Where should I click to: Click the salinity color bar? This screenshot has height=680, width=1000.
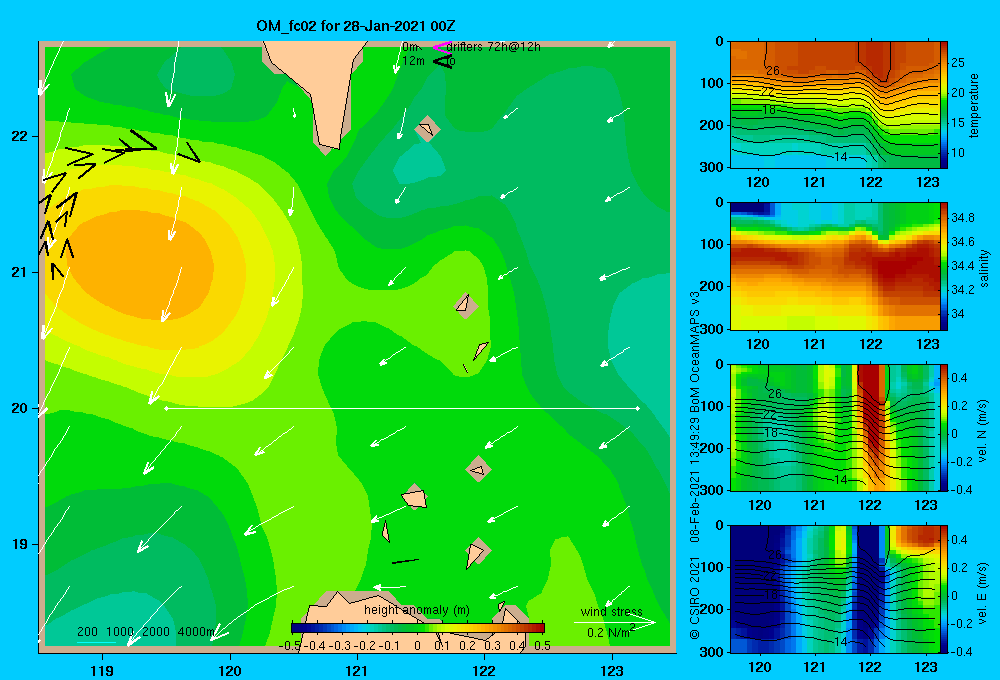(944, 267)
